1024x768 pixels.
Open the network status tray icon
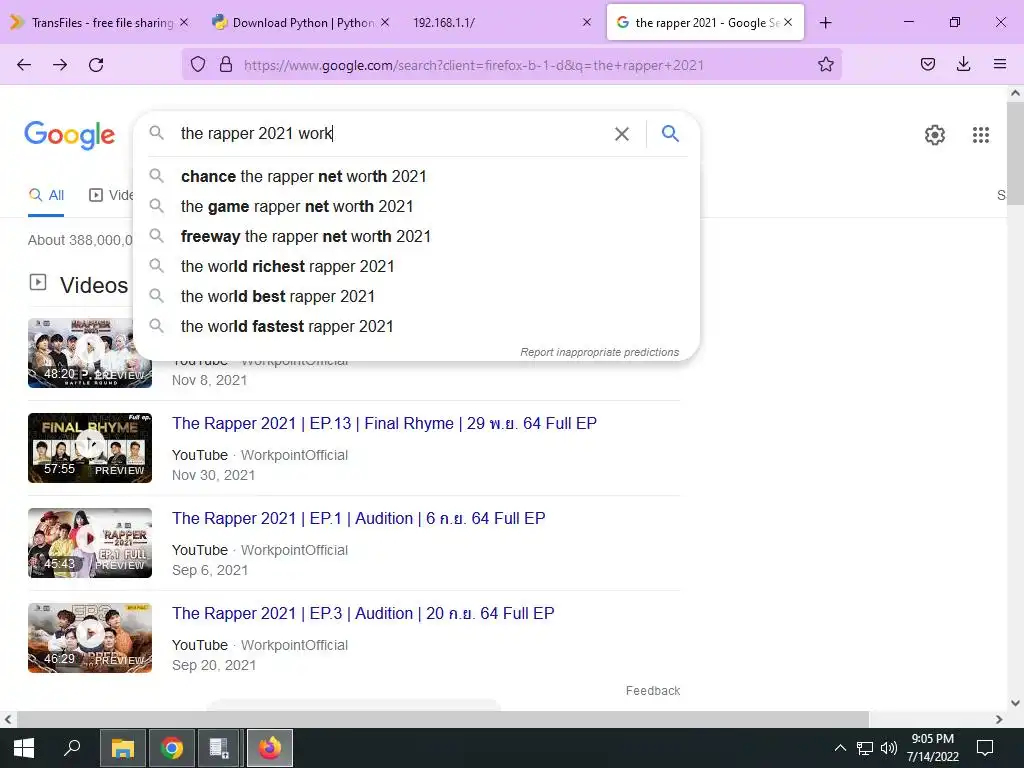click(x=865, y=748)
